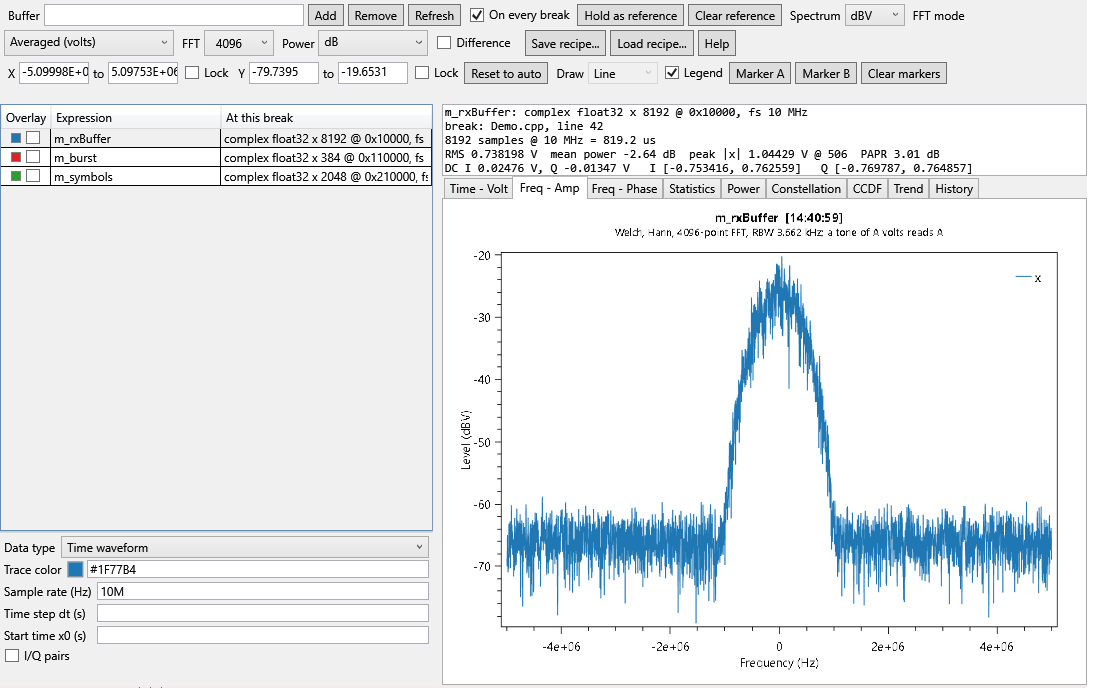Click the Add buffer button
This screenshot has height=688, width=1100.
(326, 15)
